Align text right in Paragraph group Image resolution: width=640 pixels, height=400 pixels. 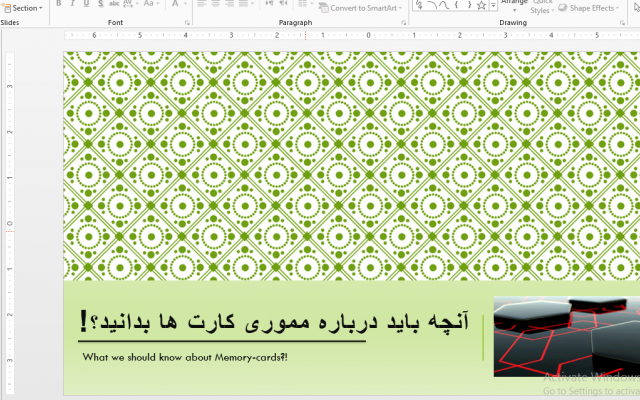(229, 4)
